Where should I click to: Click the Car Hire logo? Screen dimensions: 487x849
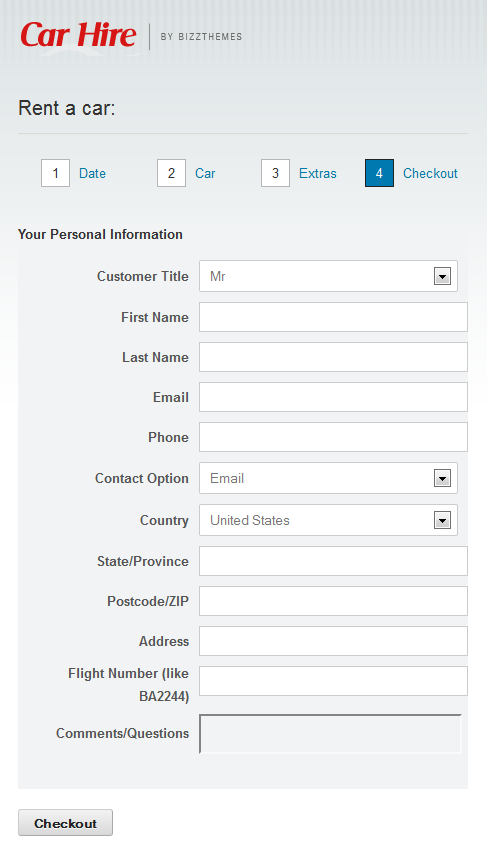click(x=78, y=36)
